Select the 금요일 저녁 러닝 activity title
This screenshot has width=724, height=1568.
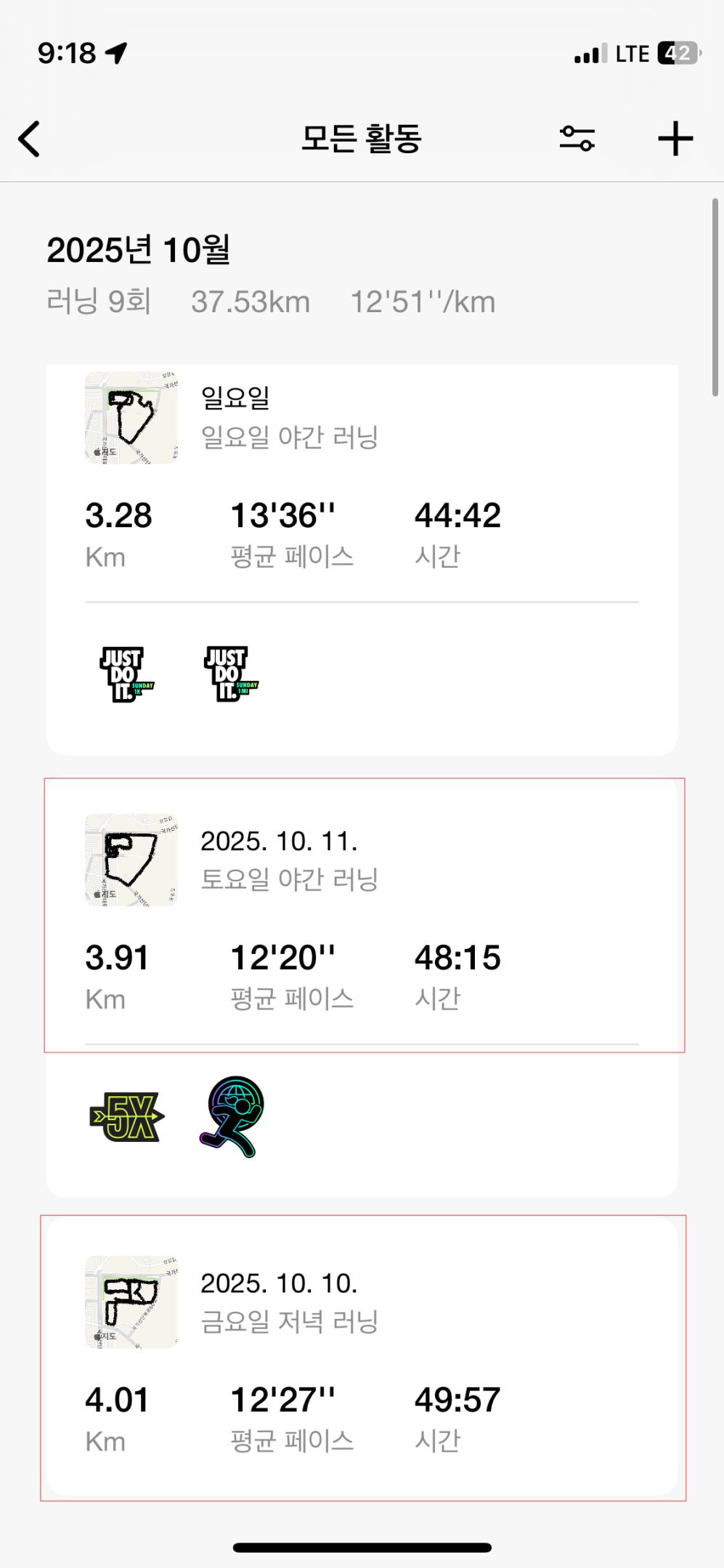pyautogui.click(x=289, y=1322)
